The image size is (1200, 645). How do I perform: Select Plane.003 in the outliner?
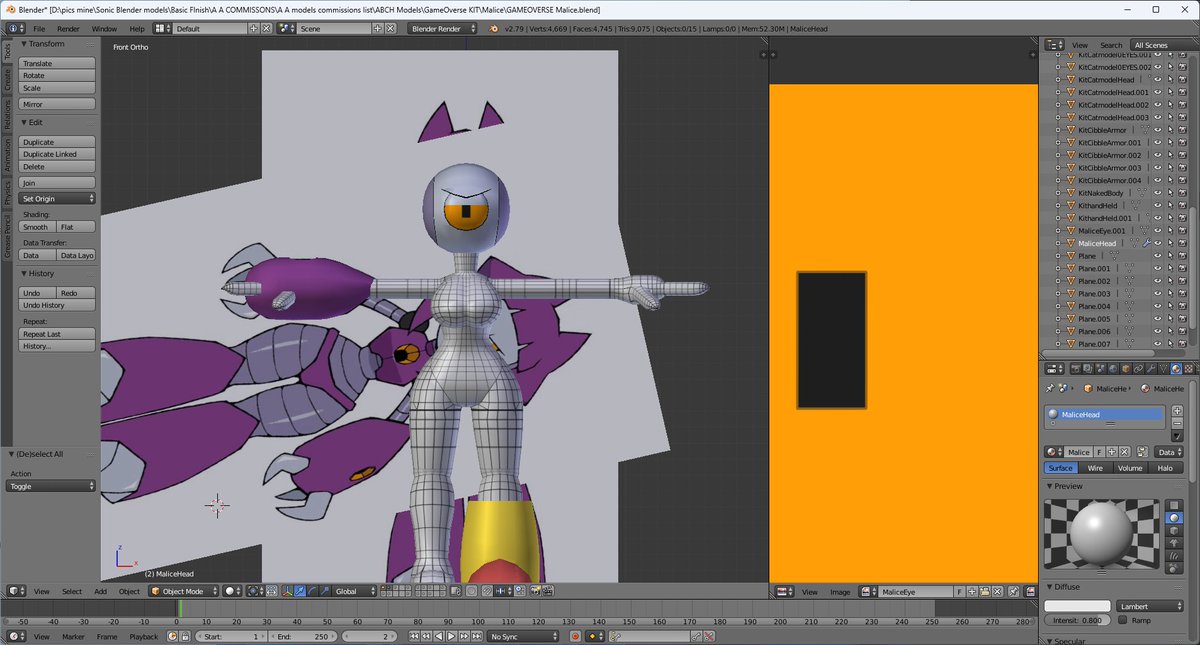pos(1094,293)
